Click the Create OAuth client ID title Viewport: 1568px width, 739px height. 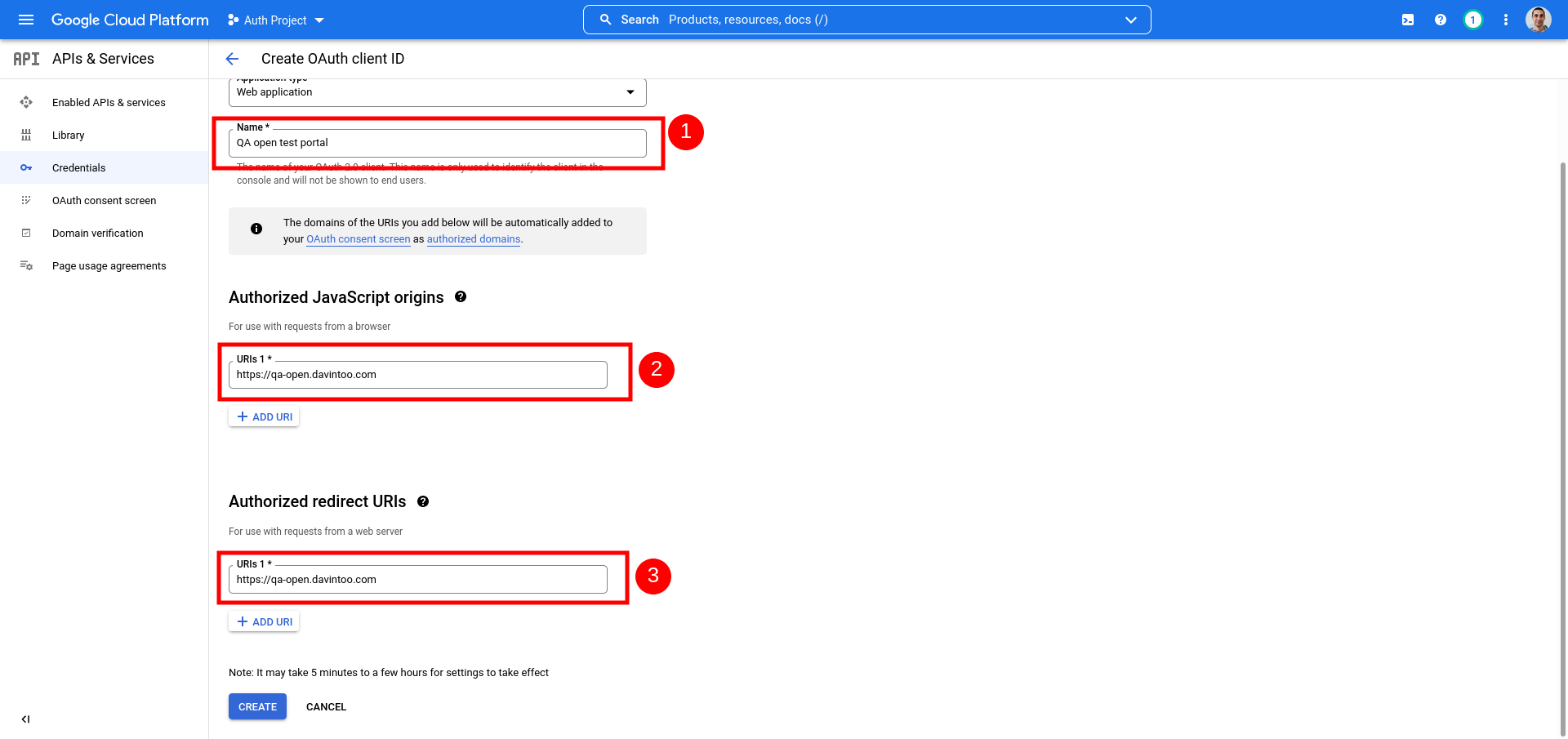[332, 59]
